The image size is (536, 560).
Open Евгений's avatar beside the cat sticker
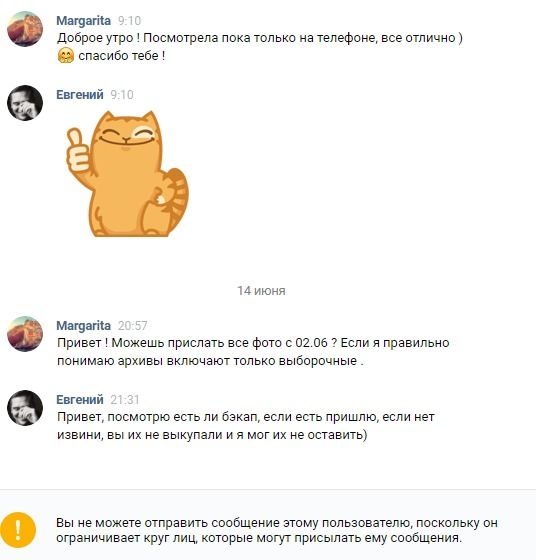[x=25, y=103]
